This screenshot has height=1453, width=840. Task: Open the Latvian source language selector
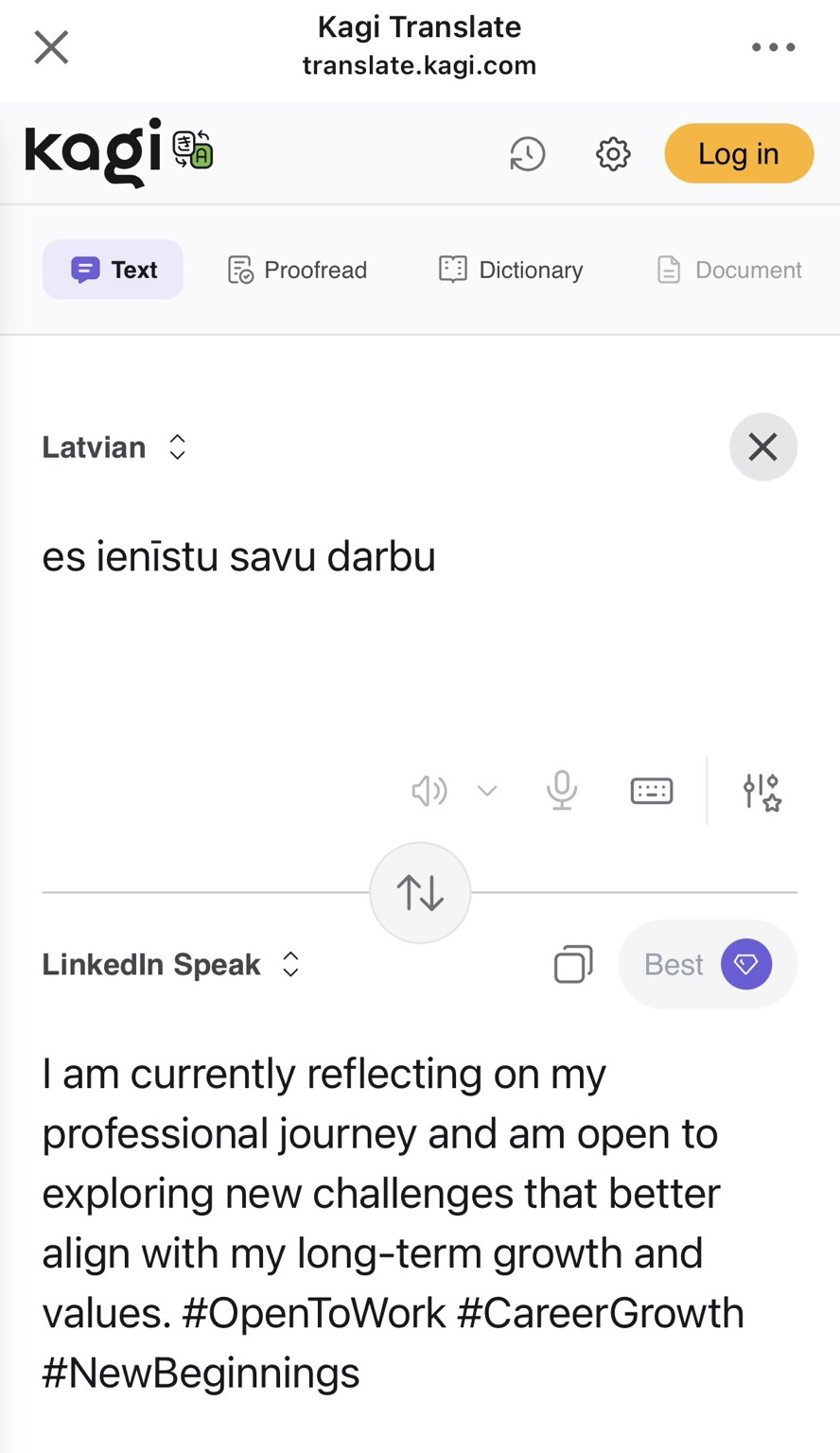[x=114, y=446]
